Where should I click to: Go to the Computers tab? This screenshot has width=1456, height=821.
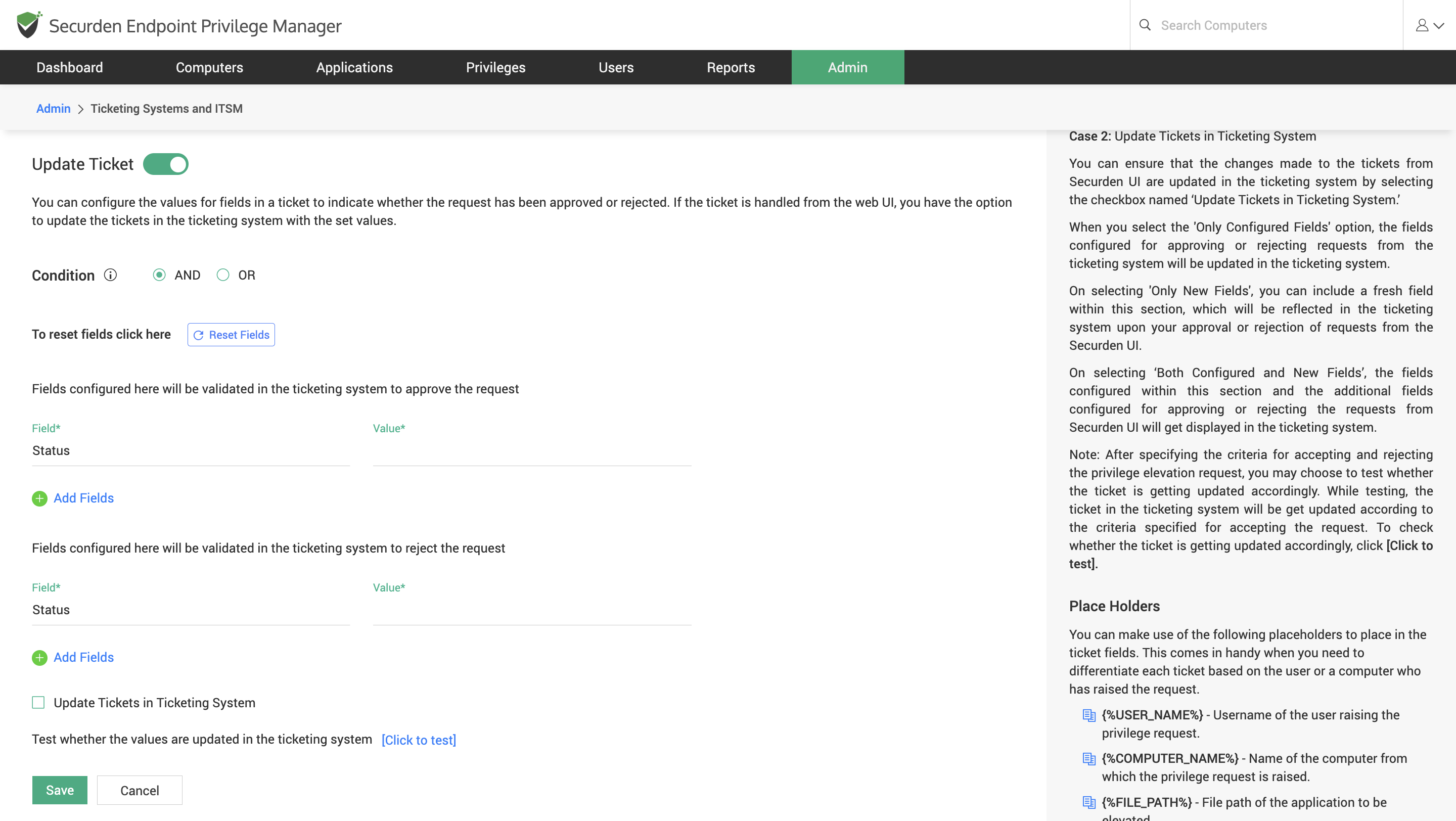209,67
